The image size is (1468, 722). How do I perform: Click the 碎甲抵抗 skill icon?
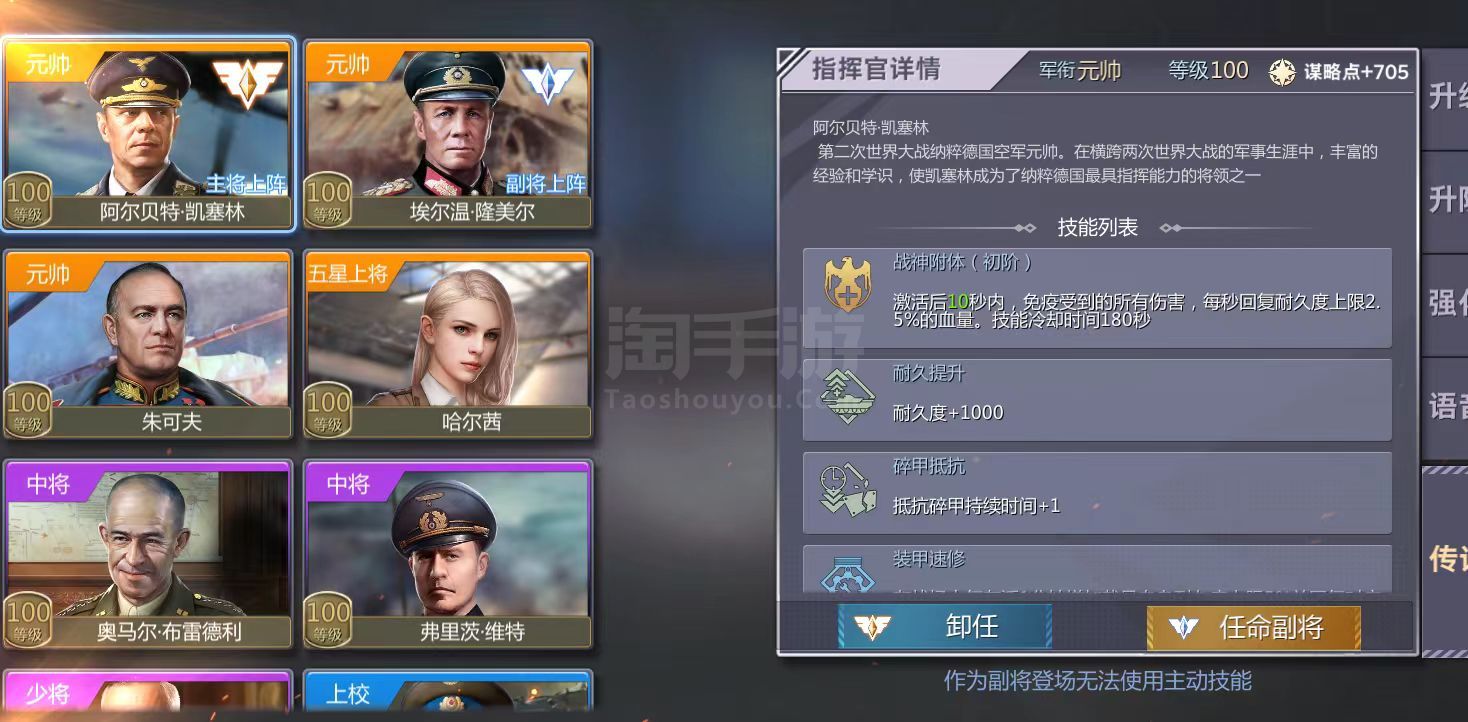(847, 490)
